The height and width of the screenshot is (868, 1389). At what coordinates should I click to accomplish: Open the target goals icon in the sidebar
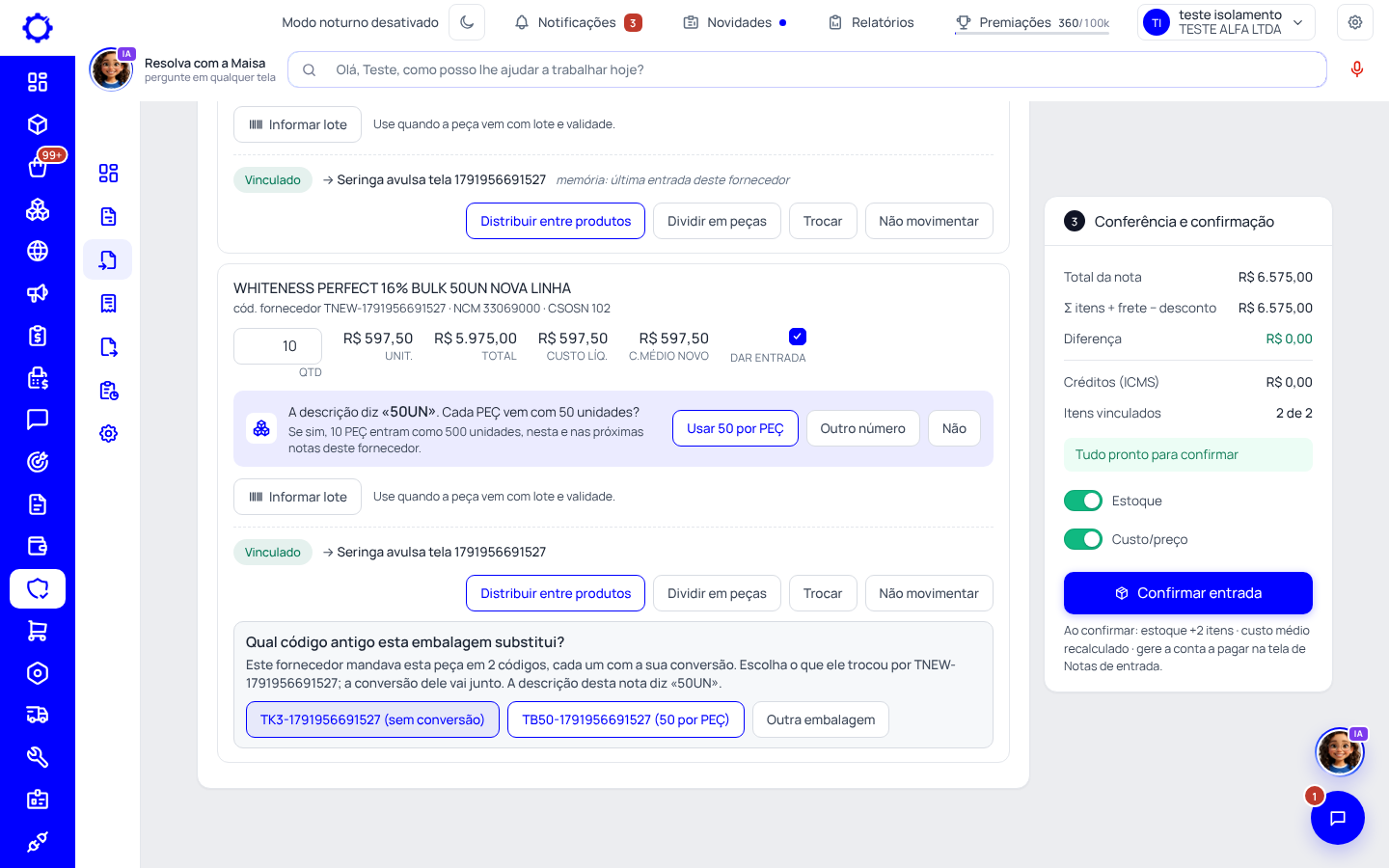pos(38,462)
